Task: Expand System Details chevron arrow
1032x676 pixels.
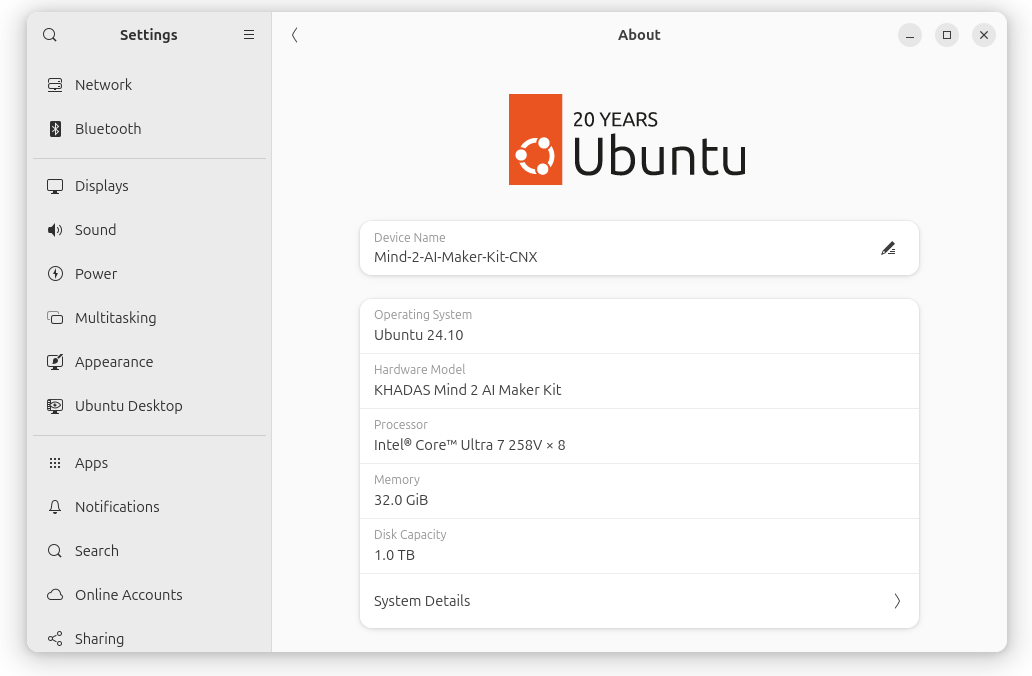Action: (x=897, y=601)
